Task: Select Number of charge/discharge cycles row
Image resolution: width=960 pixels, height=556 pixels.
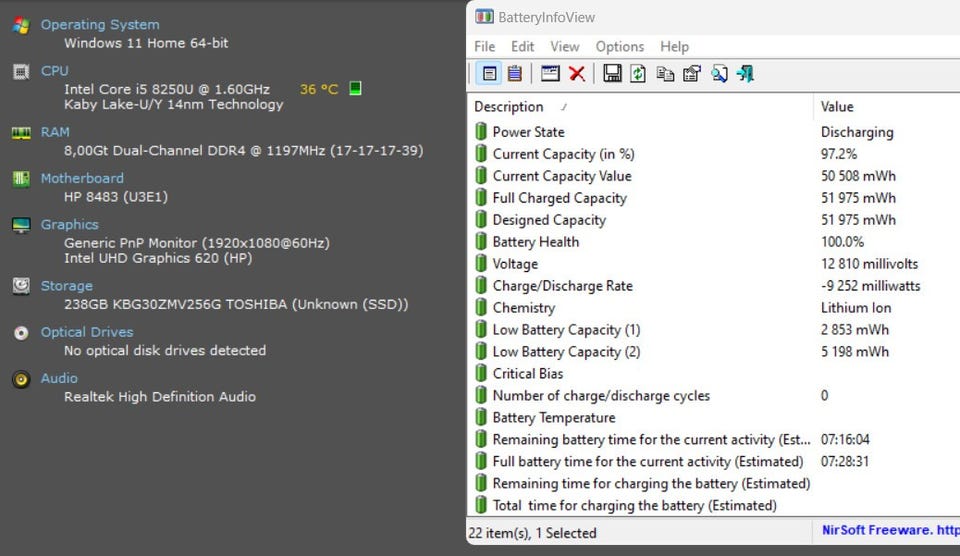Action: (714, 396)
